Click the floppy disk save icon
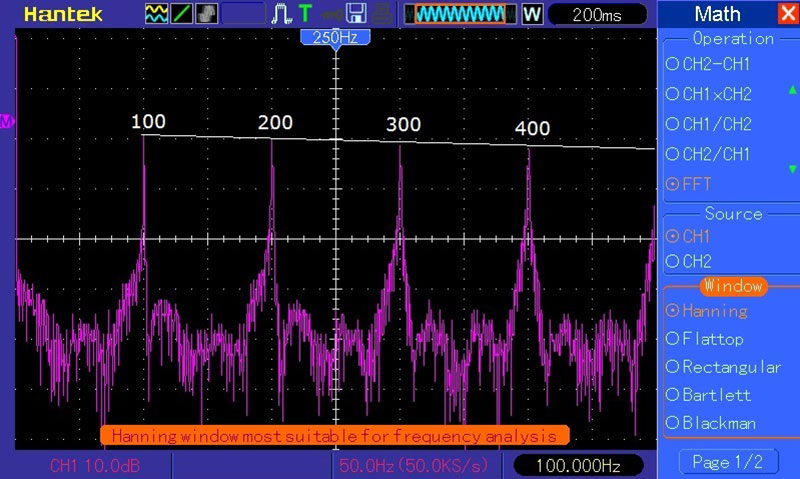 point(356,14)
